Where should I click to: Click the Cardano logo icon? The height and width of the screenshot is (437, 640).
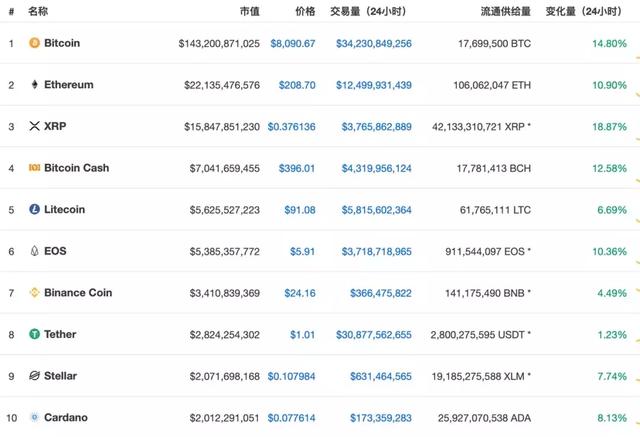pyautogui.click(x=34, y=417)
